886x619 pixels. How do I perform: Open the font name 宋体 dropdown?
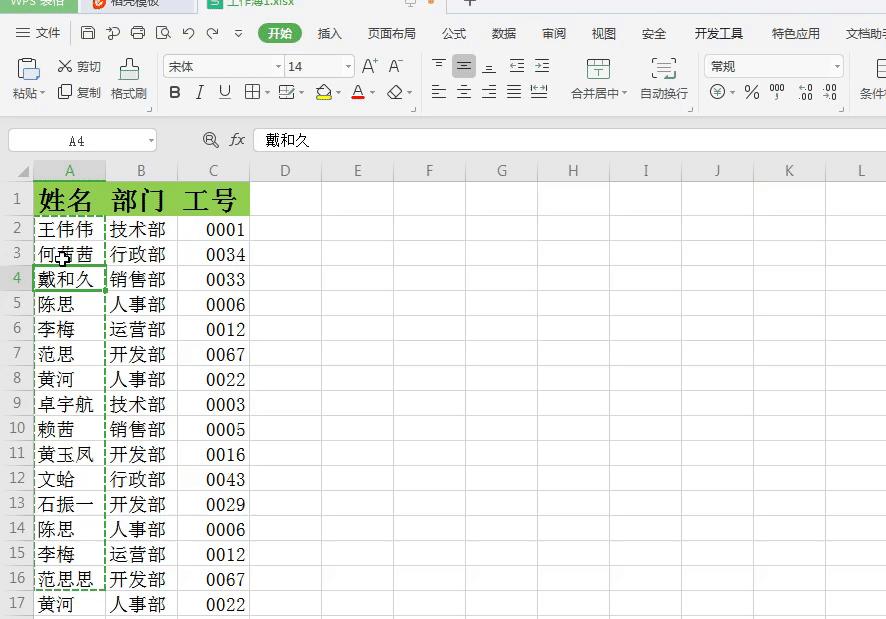tap(278, 67)
